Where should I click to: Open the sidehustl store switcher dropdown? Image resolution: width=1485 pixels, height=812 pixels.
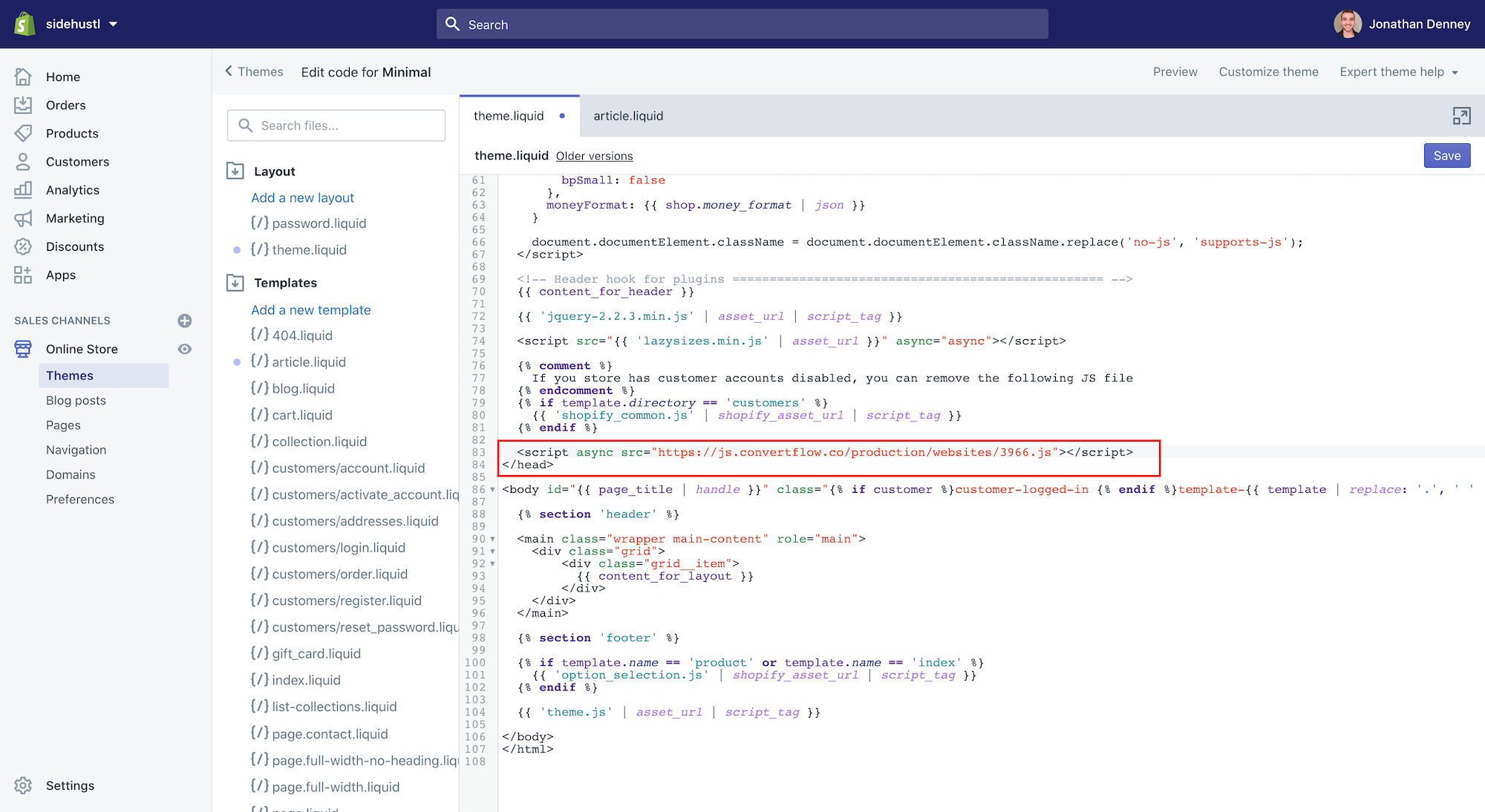pos(80,24)
